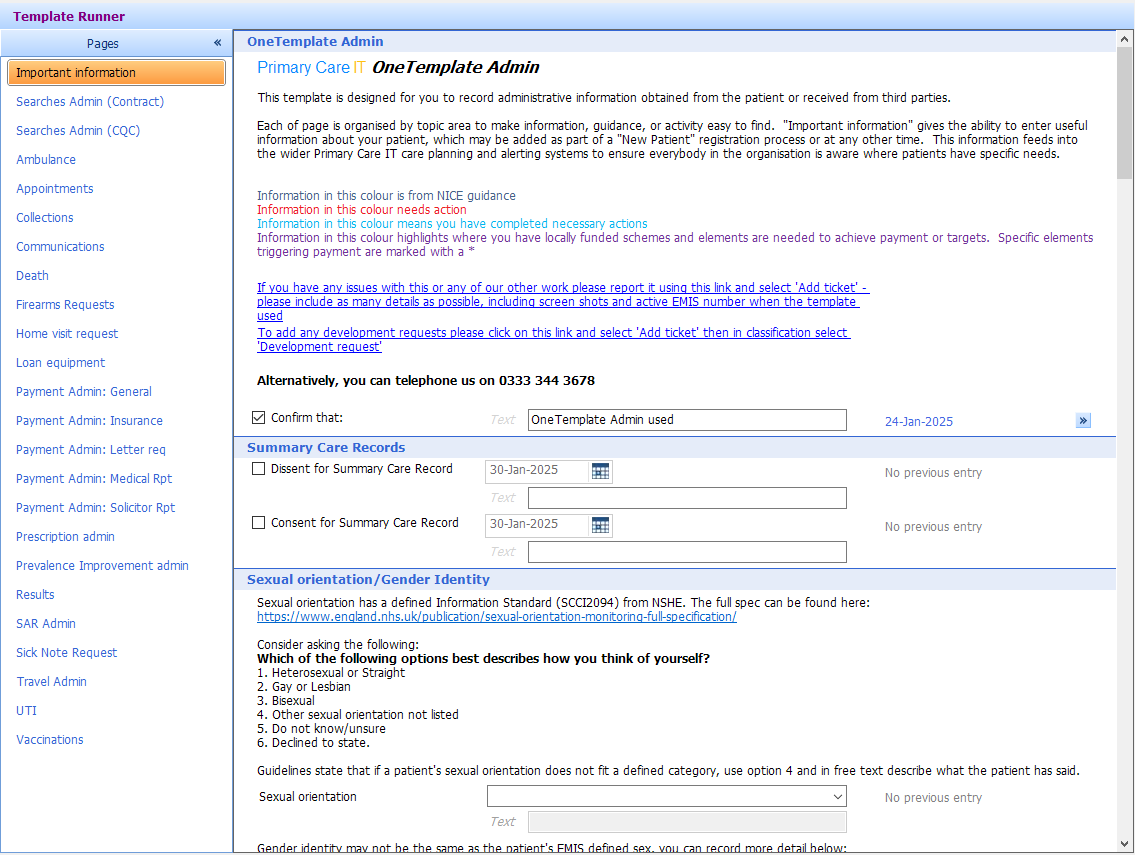
Task: Open Sick Note Request page
Action: coord(67,652)
